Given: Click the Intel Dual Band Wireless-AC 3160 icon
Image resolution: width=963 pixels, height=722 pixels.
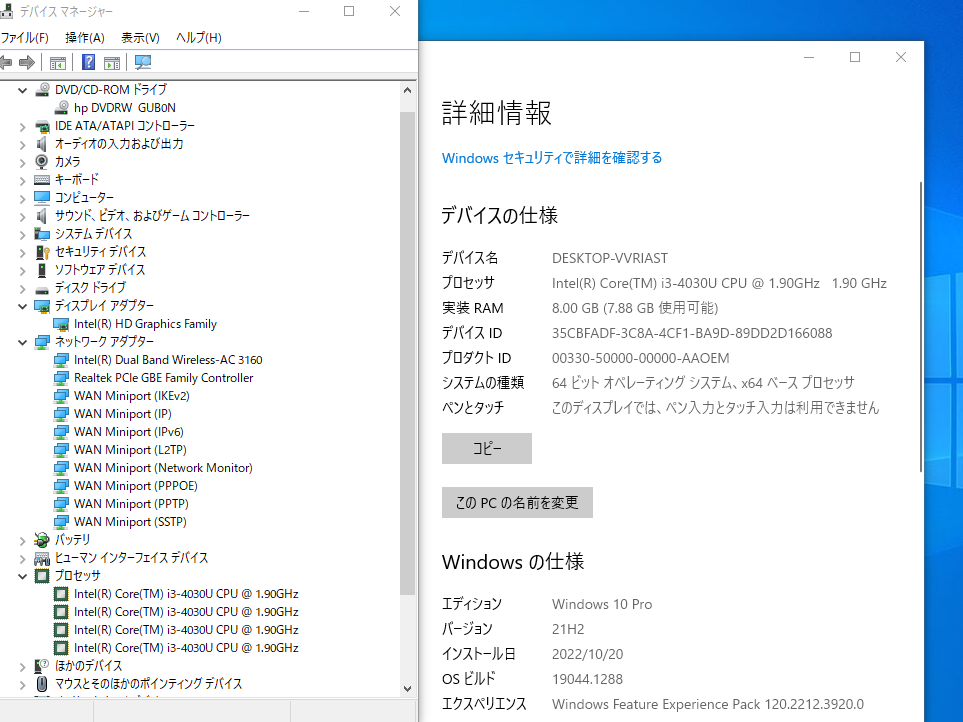Looking at the screenshot, I should (x=61, y=360).
